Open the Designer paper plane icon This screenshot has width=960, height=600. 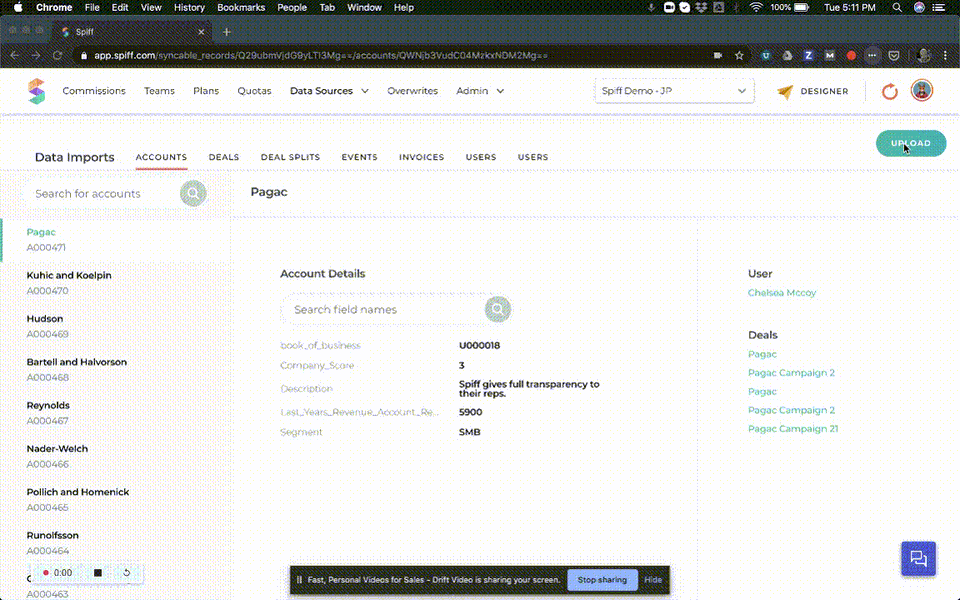click(x=785, y=91)
